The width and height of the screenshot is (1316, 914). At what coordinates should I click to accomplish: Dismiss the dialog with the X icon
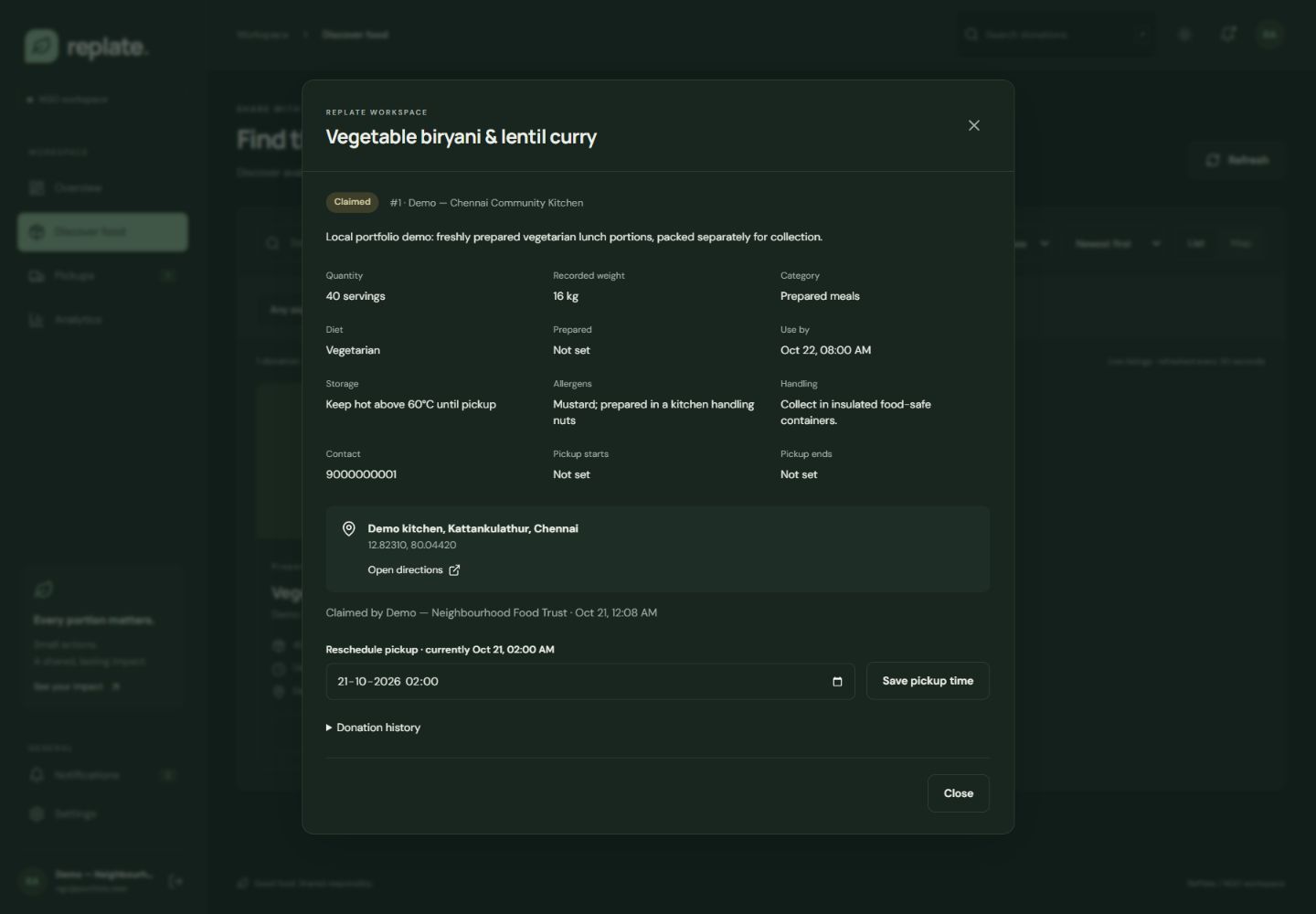974,126
